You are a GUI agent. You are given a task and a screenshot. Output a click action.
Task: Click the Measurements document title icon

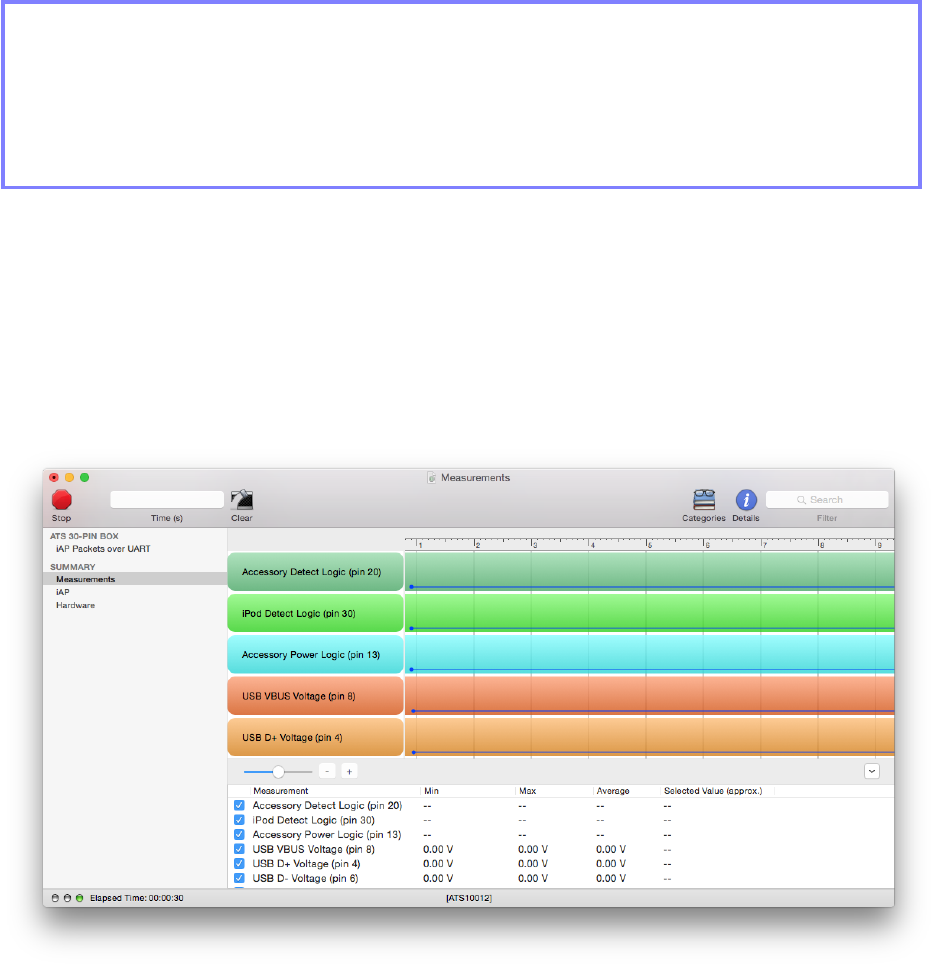(x=431, y=478)
